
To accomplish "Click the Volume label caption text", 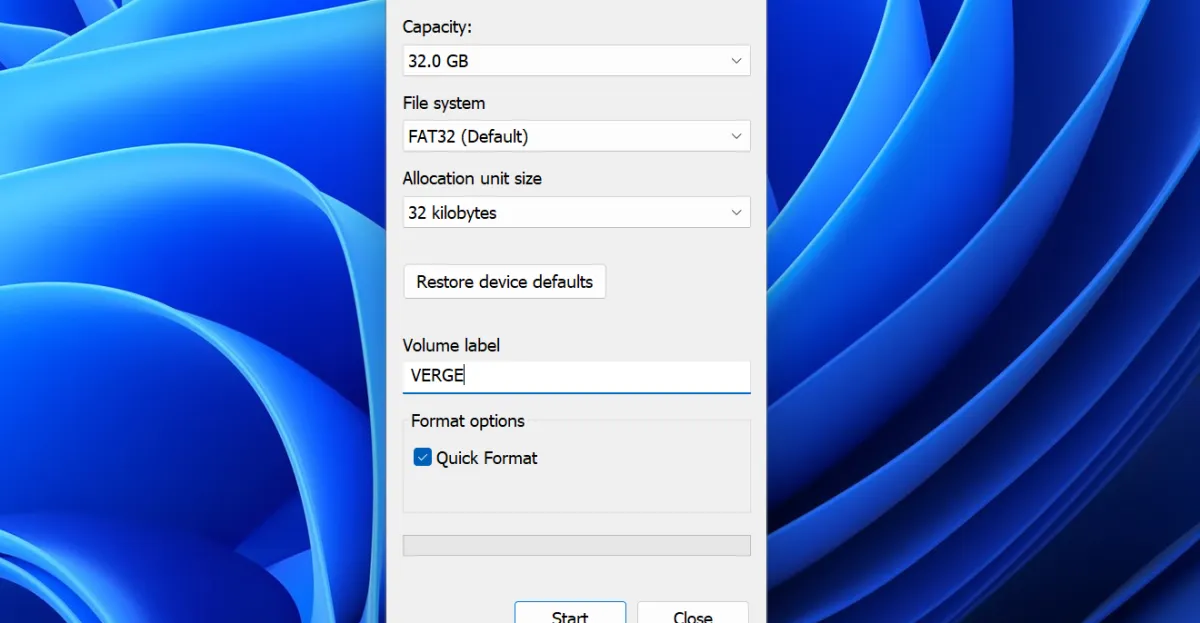I will [x=451, y=345].
